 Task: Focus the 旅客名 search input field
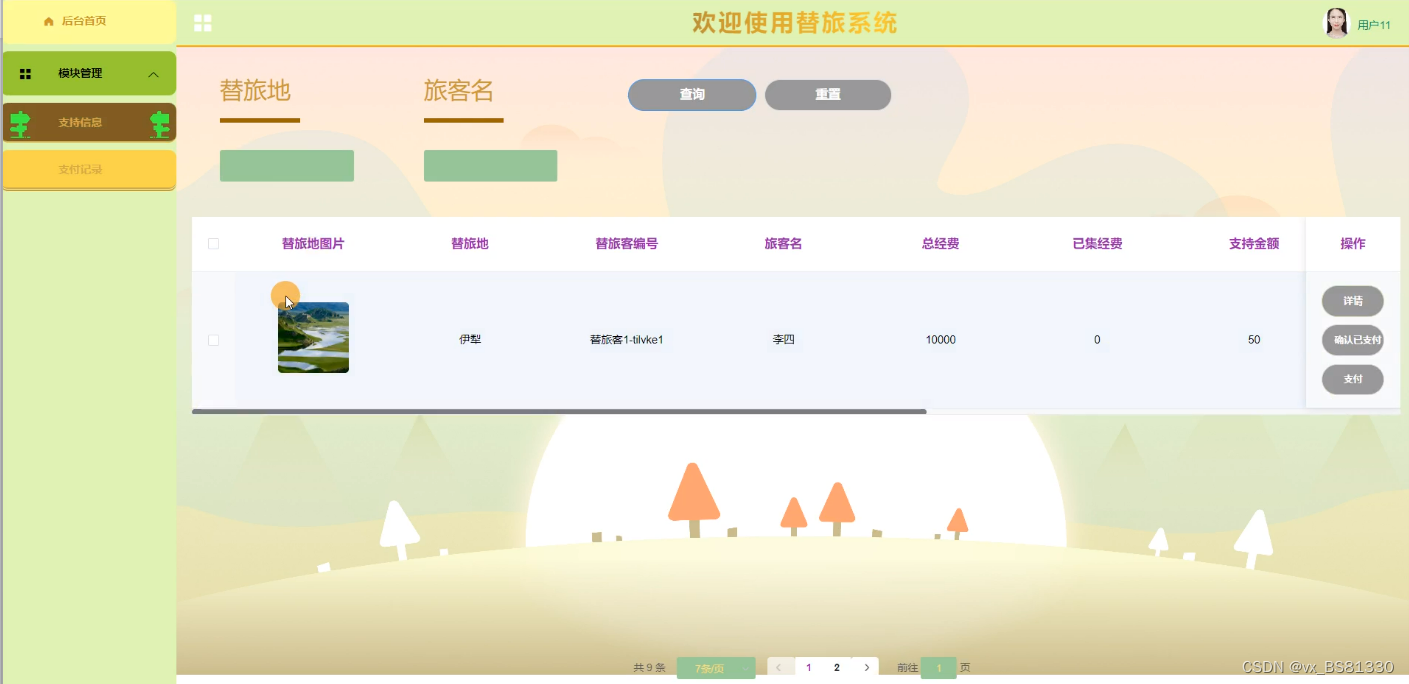(x=490, y=166)
